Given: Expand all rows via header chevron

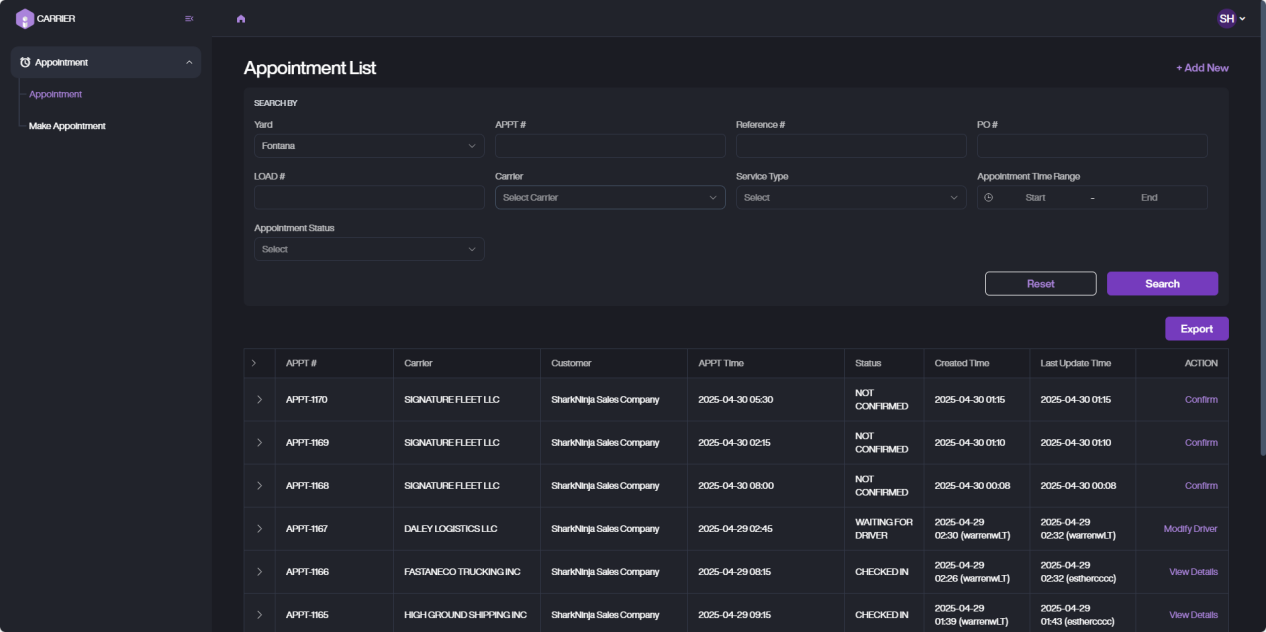Looking at the screenshot, I should pyautogui.click(x=254, y=363).
